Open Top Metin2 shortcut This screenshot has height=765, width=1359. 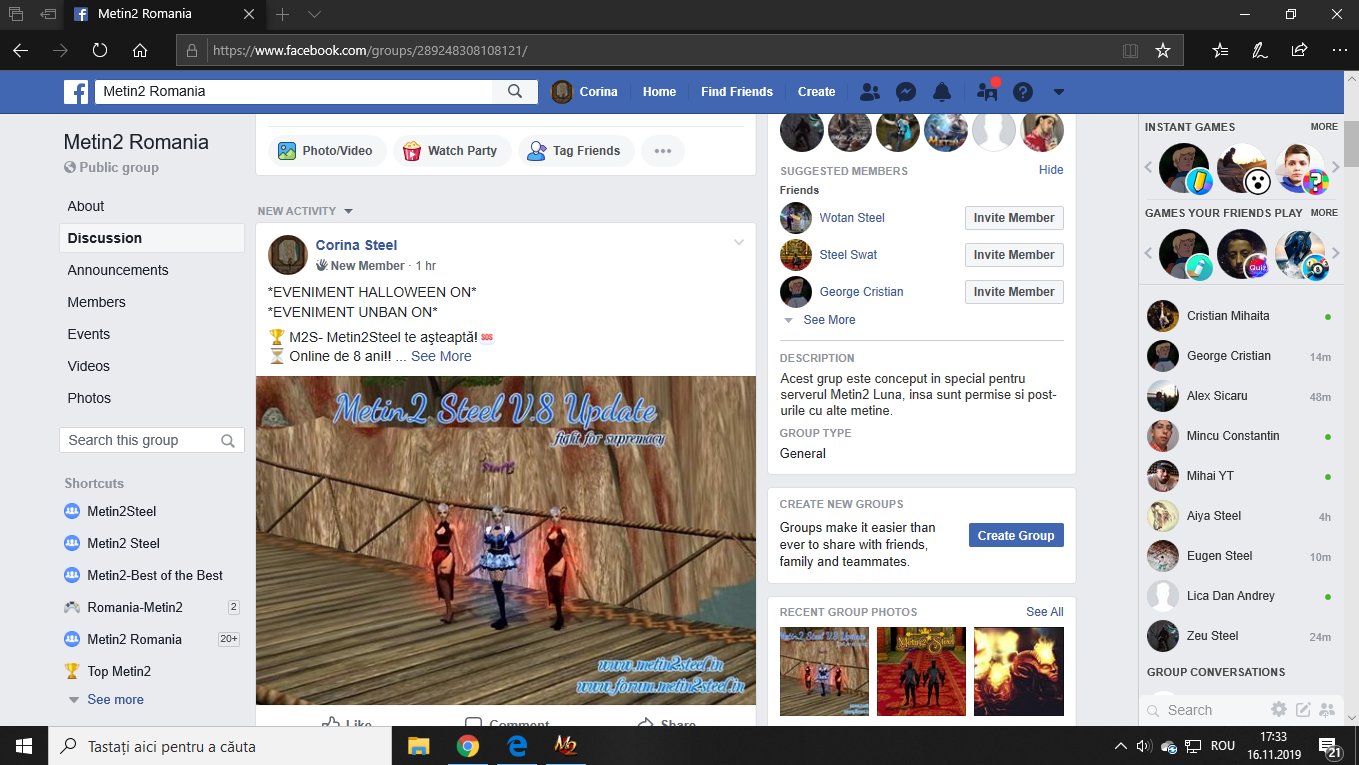click(x=119, y=671)
